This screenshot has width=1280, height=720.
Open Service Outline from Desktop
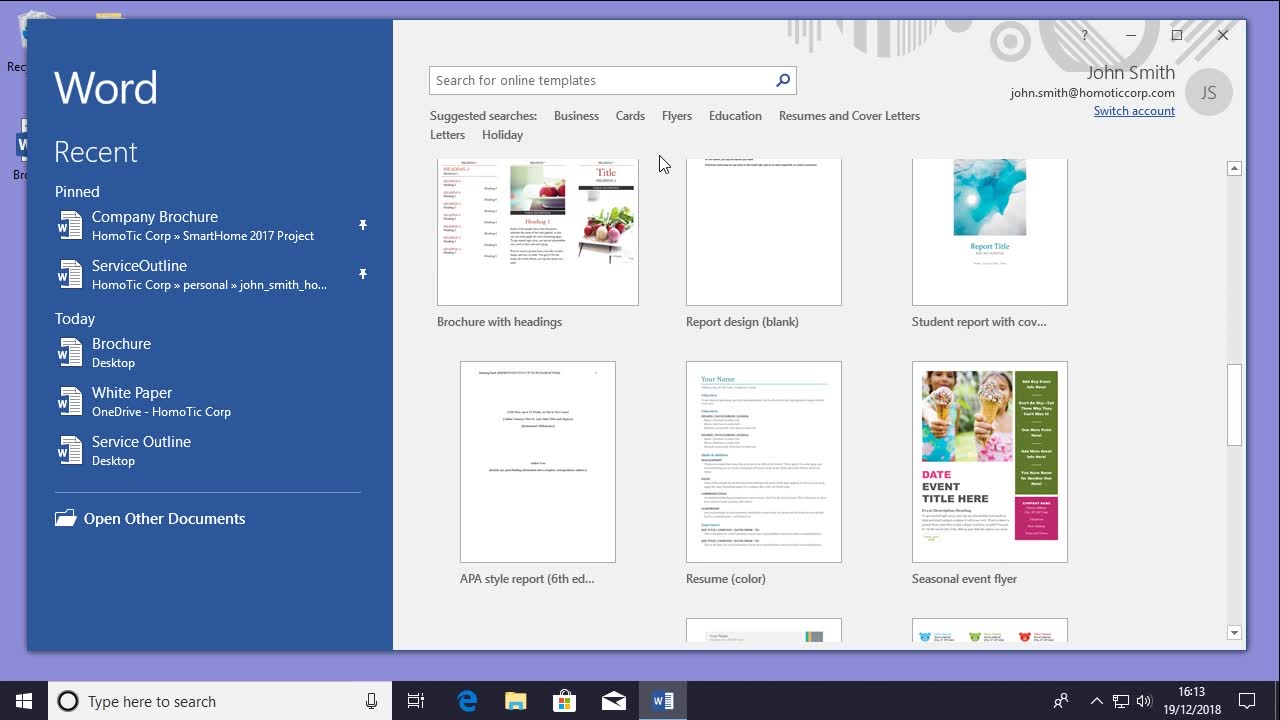[212, 451]
